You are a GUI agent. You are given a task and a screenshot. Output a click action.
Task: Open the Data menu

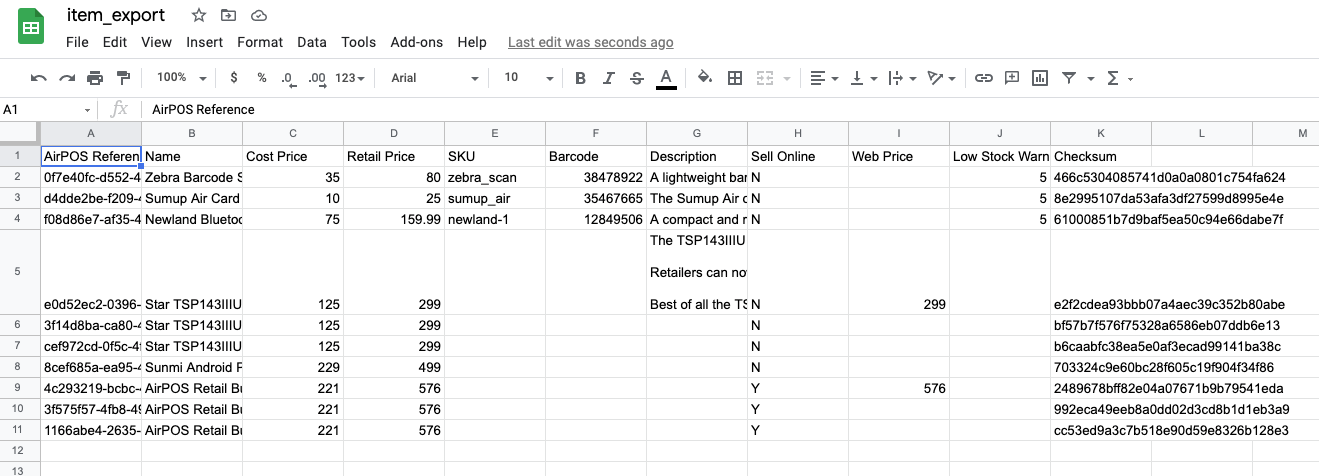tap(312, 42)
